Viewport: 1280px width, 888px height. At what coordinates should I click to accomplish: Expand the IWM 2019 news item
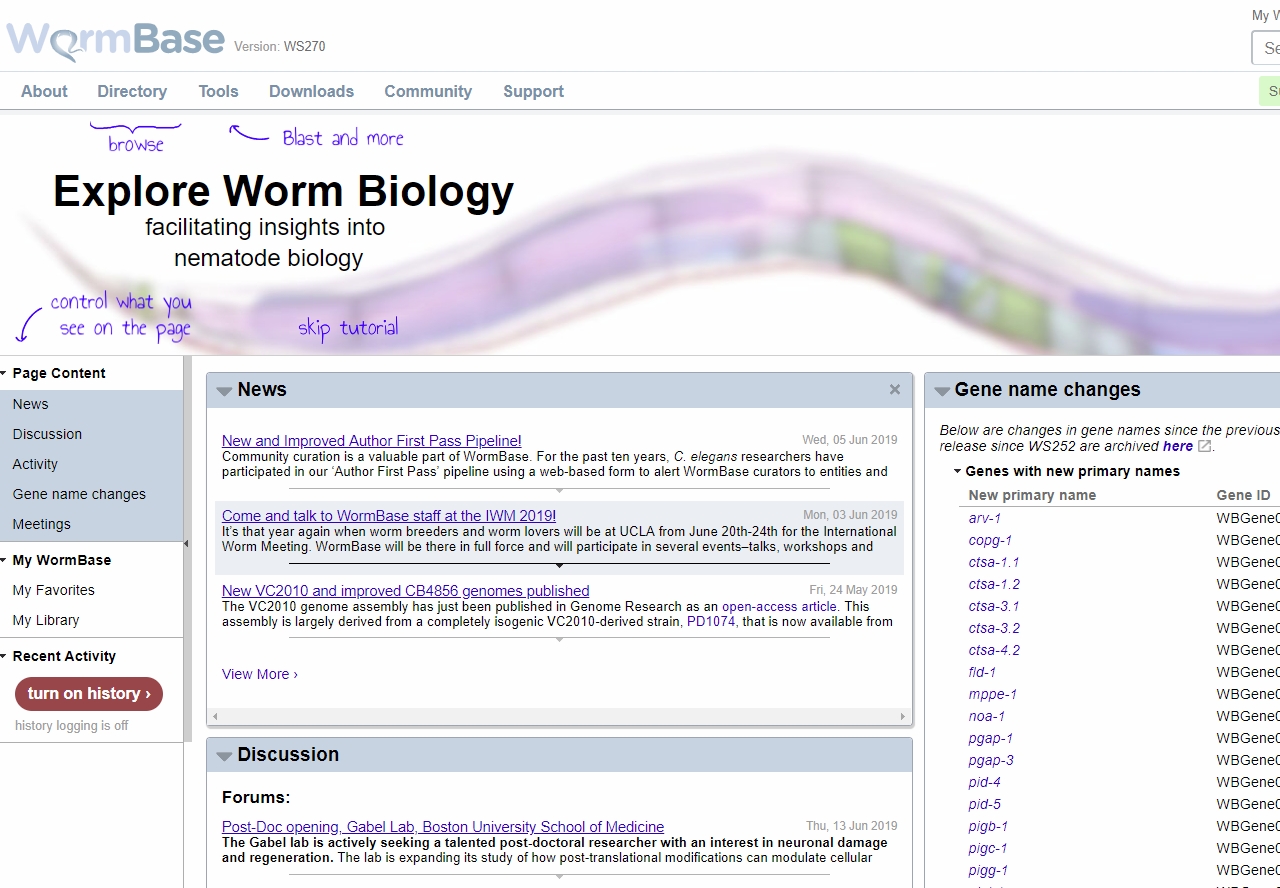(559, 565)
